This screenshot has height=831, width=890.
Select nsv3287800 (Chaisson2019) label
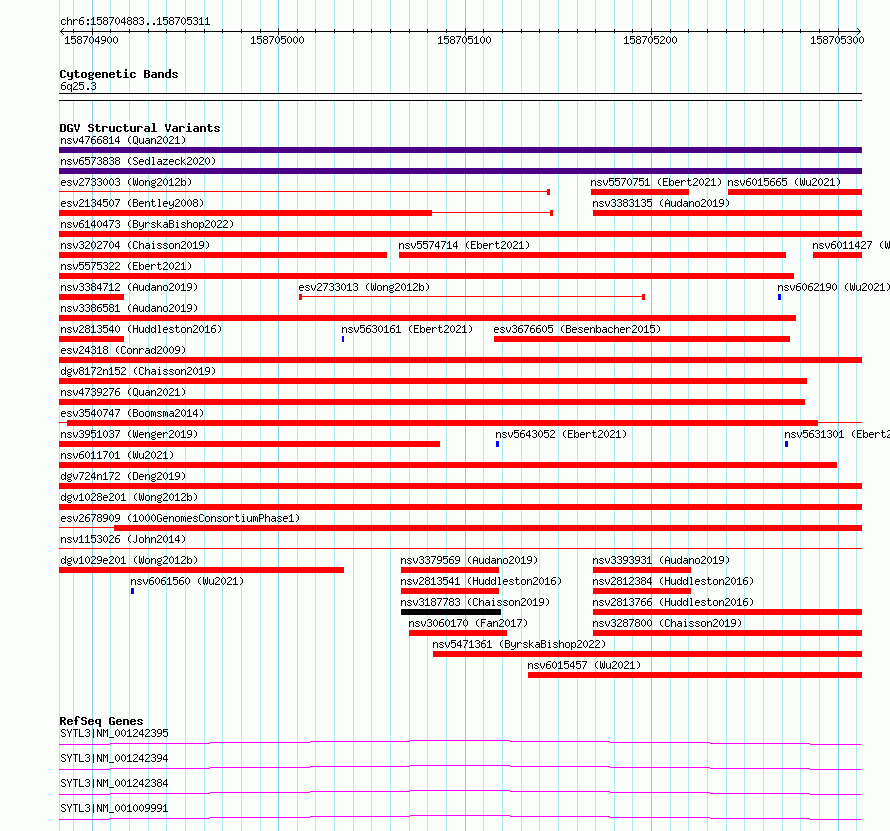[667, 623]
